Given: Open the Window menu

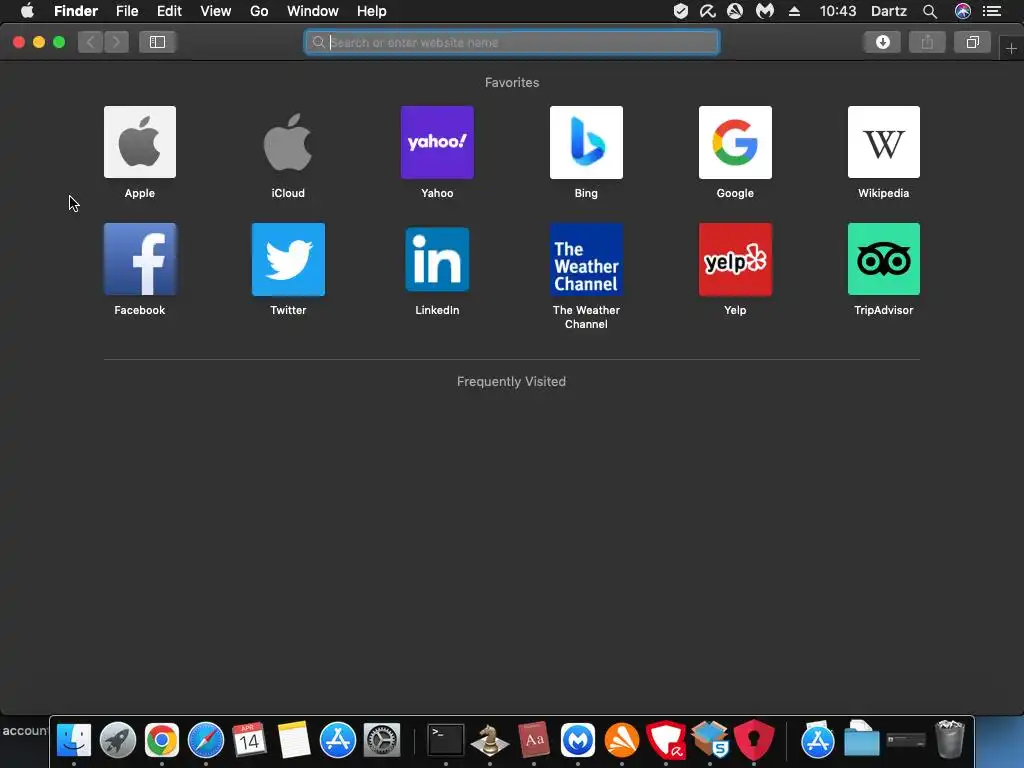Looking at the screenshot, I should [x=313, y=11].
